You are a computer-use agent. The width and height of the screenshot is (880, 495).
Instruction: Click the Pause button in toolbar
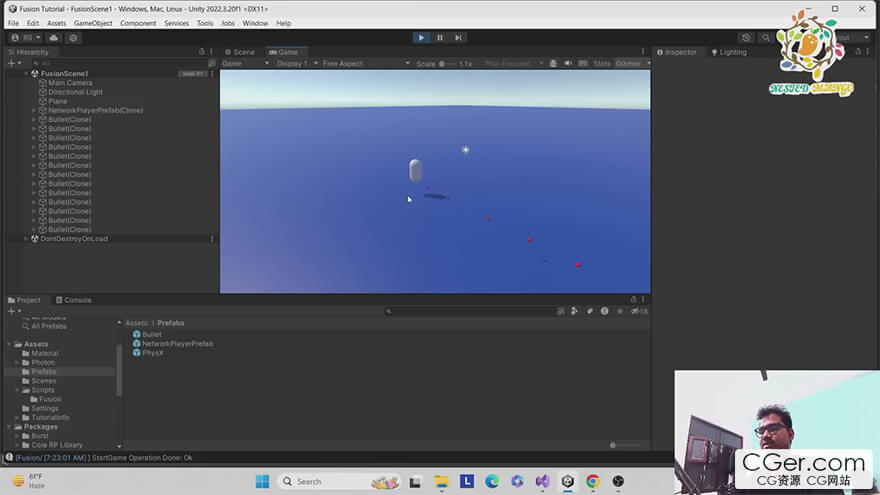440,38
